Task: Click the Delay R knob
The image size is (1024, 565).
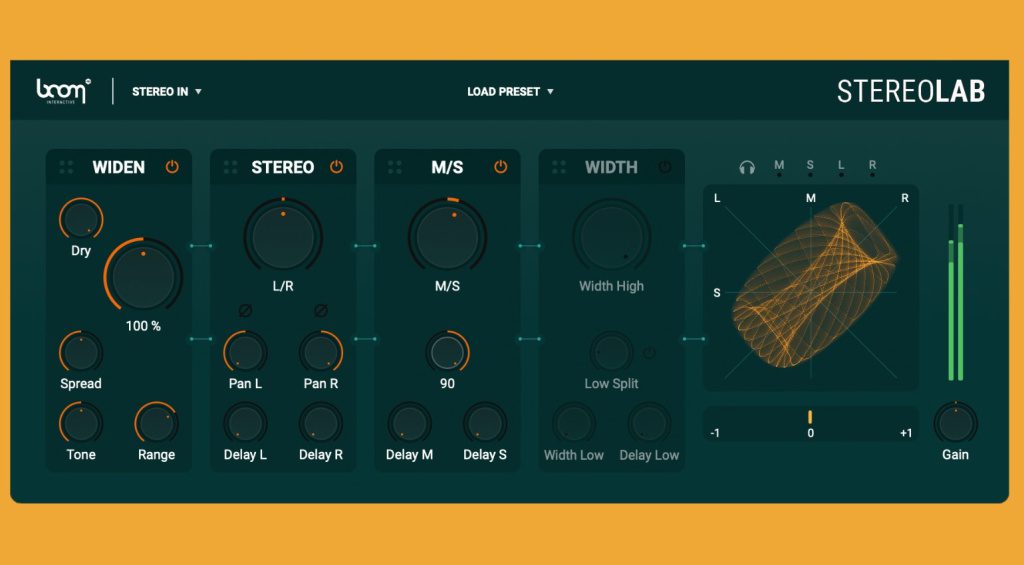Action: click(x=321, y=423)
